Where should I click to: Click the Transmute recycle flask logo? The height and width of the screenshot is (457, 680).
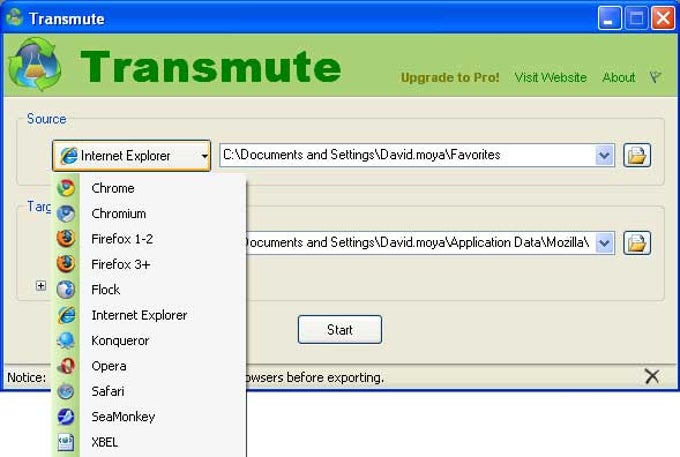click(35, 64)
